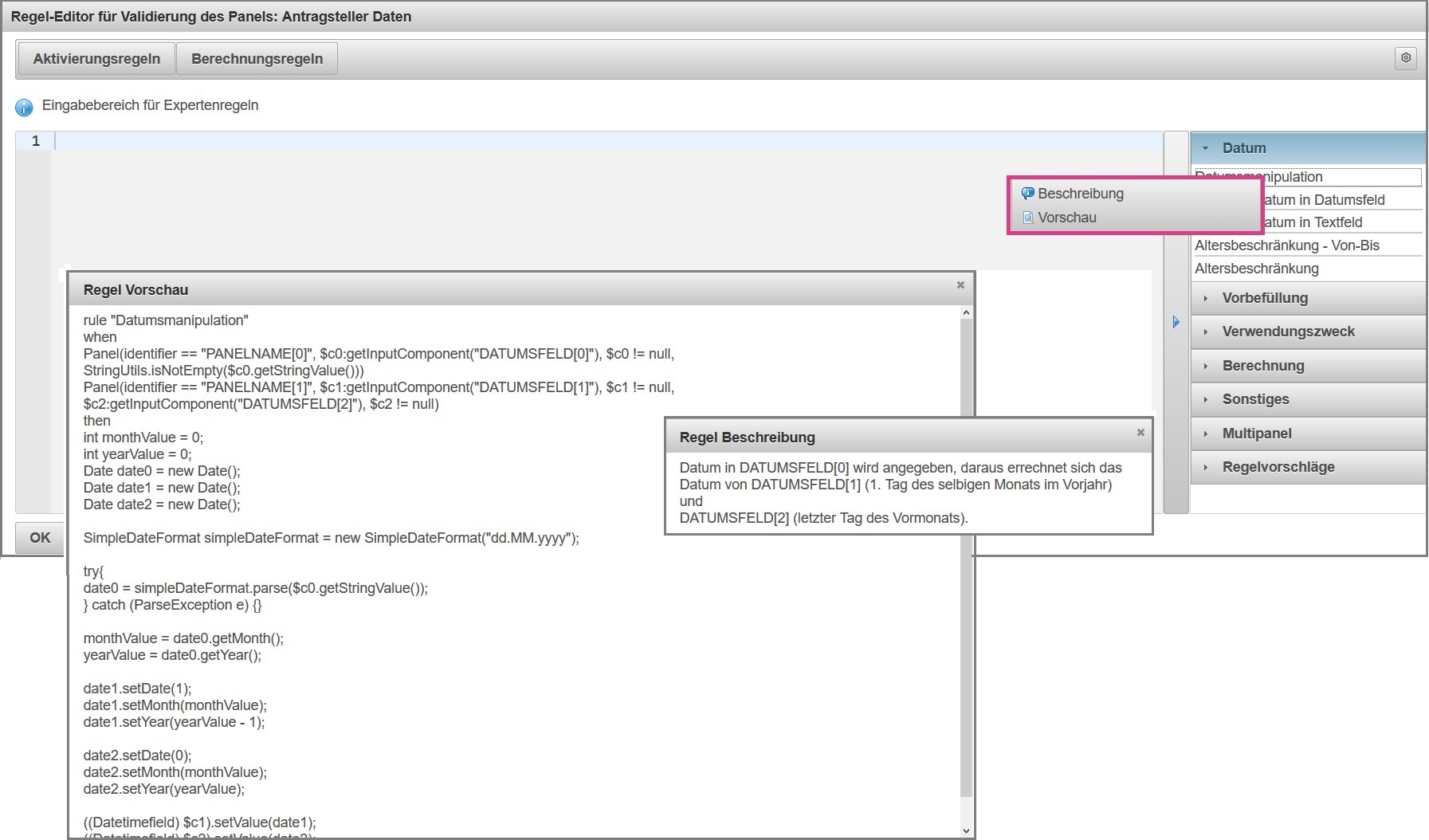
Task: Expand the Vorbefüllung section
Action: point(1265,298)
